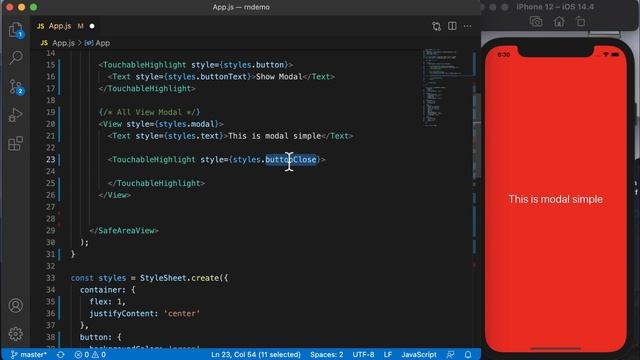Click the feedback icon in status bar
Viewport: 640px width, 360px height.
click(x=450, y=354)
